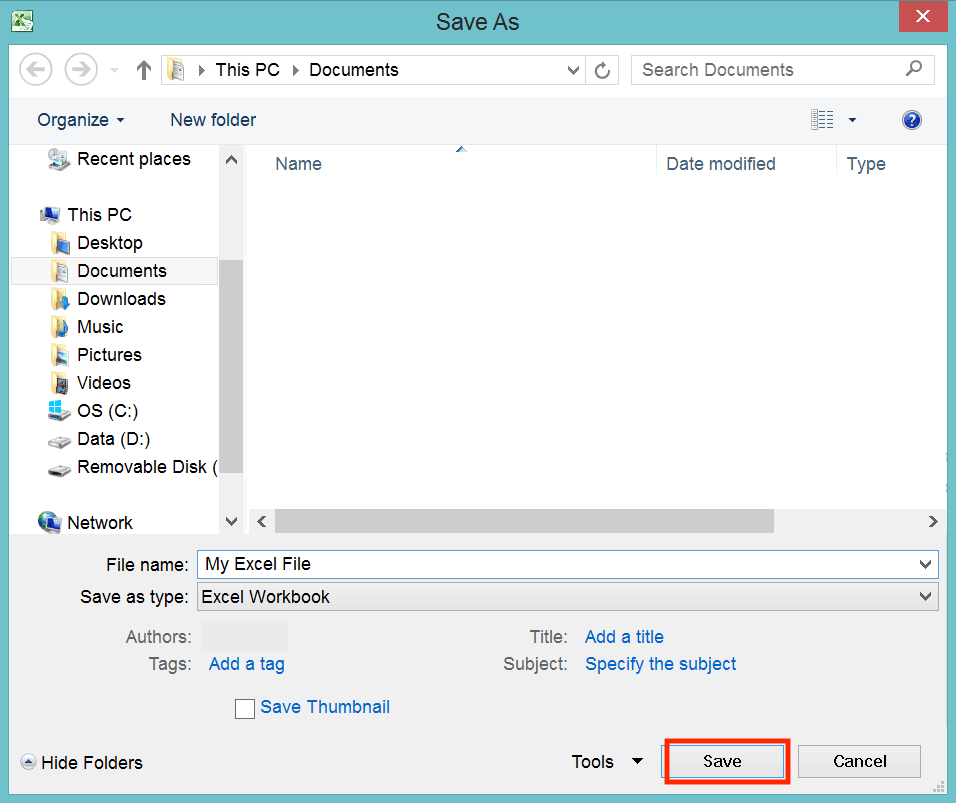Click the Save button
The width and height of the screenshot is (956, 803).
[x=722, y=761]
